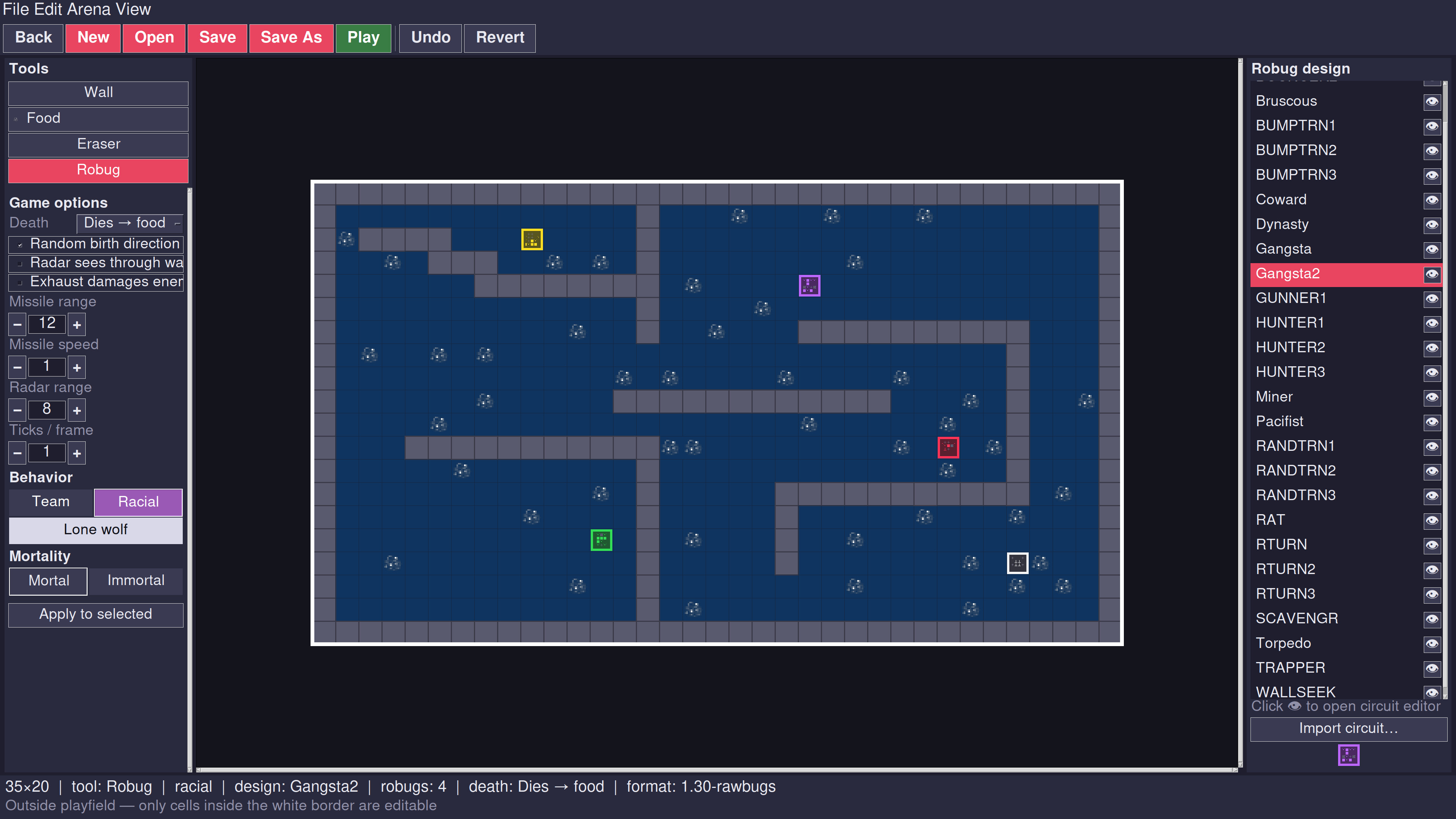1456x819 pixels.
Task: Set mortality to Immortal
Action: (x=136, y=581)
